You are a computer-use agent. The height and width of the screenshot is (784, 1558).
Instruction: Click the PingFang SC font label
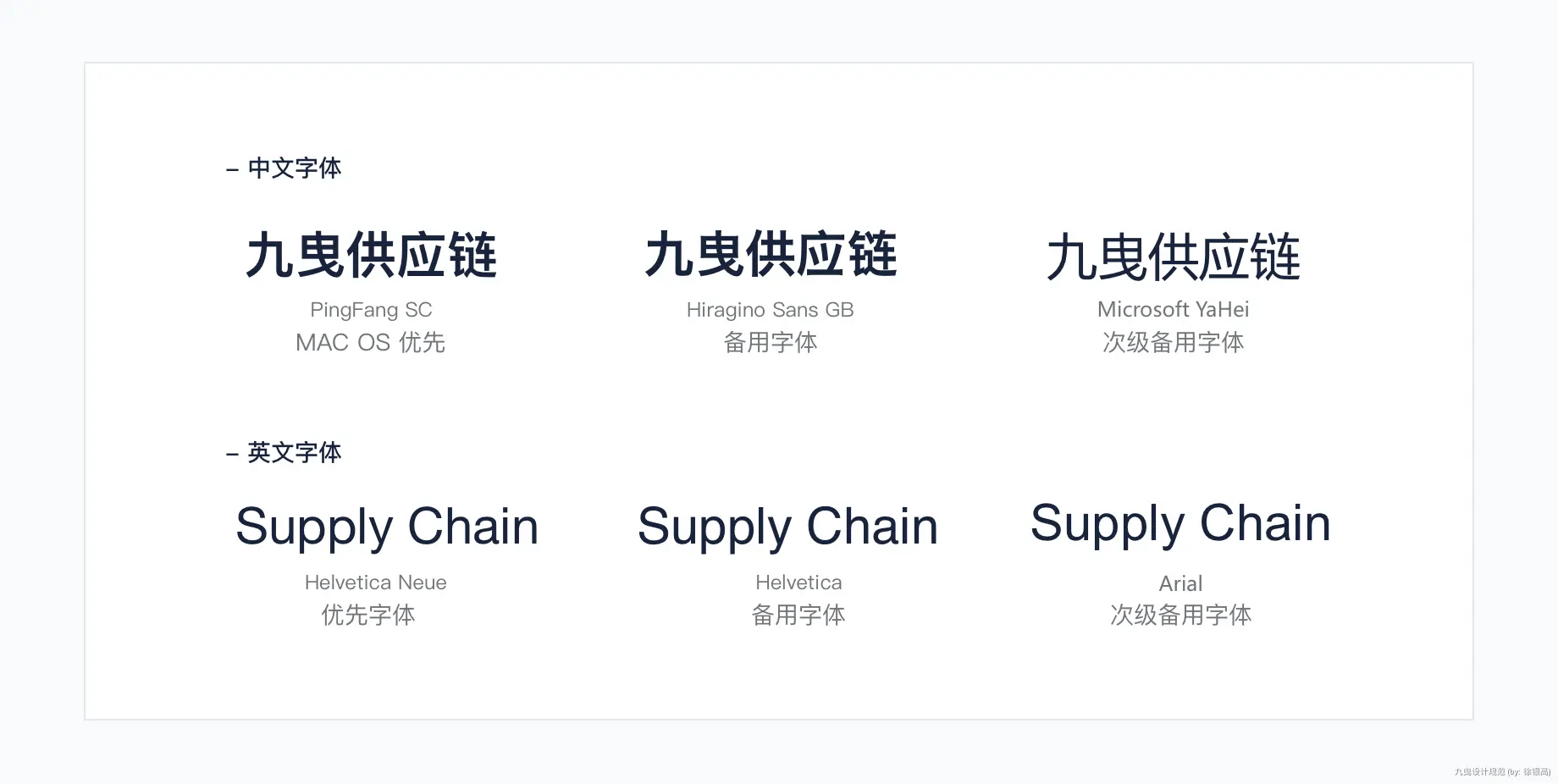pyautogui.click(x=371, y=311)
